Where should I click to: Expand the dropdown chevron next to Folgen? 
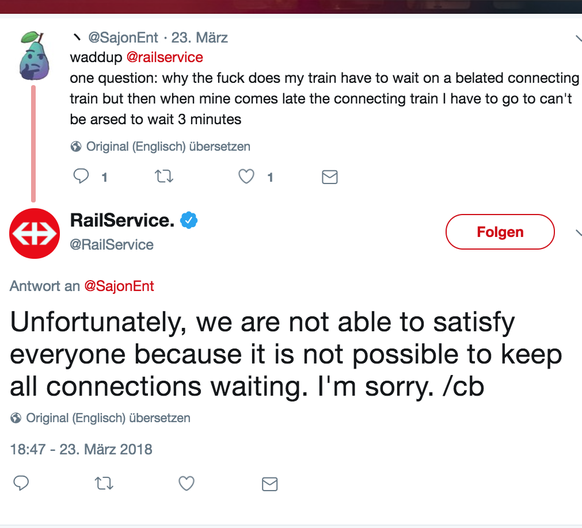(x=578, y=233)
